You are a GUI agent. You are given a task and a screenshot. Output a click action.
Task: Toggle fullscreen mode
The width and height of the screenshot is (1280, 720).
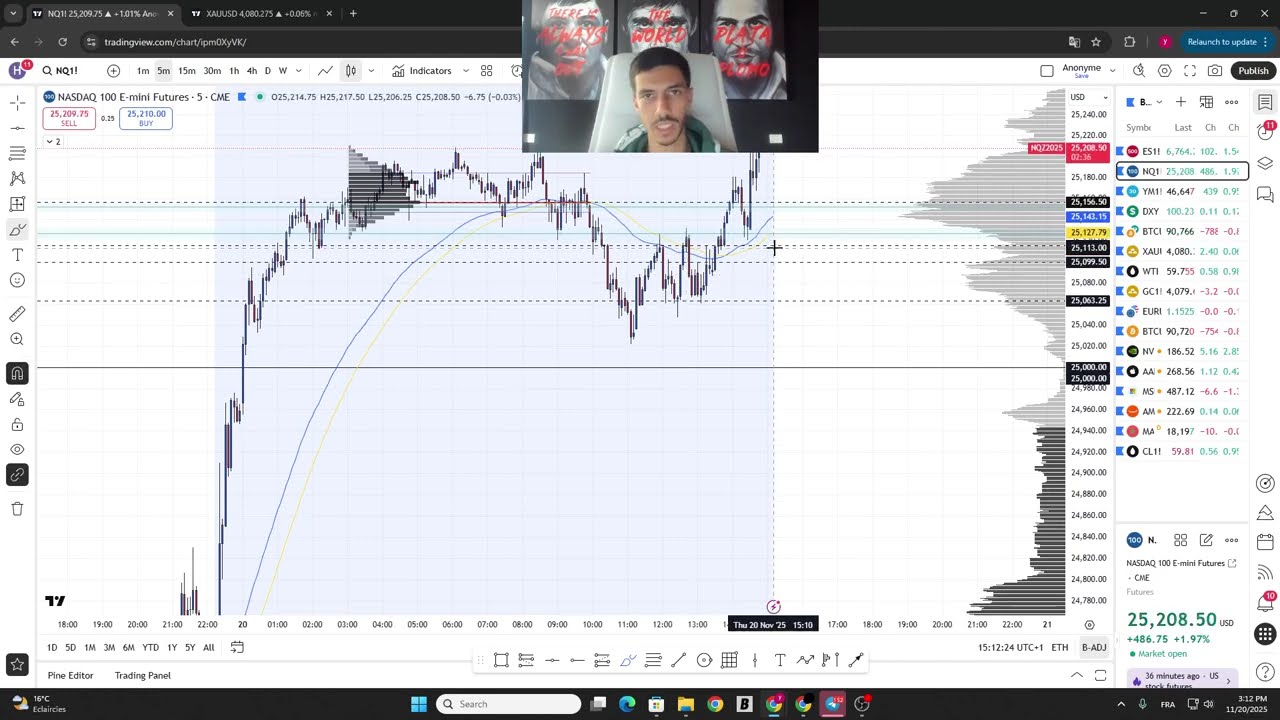(x=1190, y=71)
